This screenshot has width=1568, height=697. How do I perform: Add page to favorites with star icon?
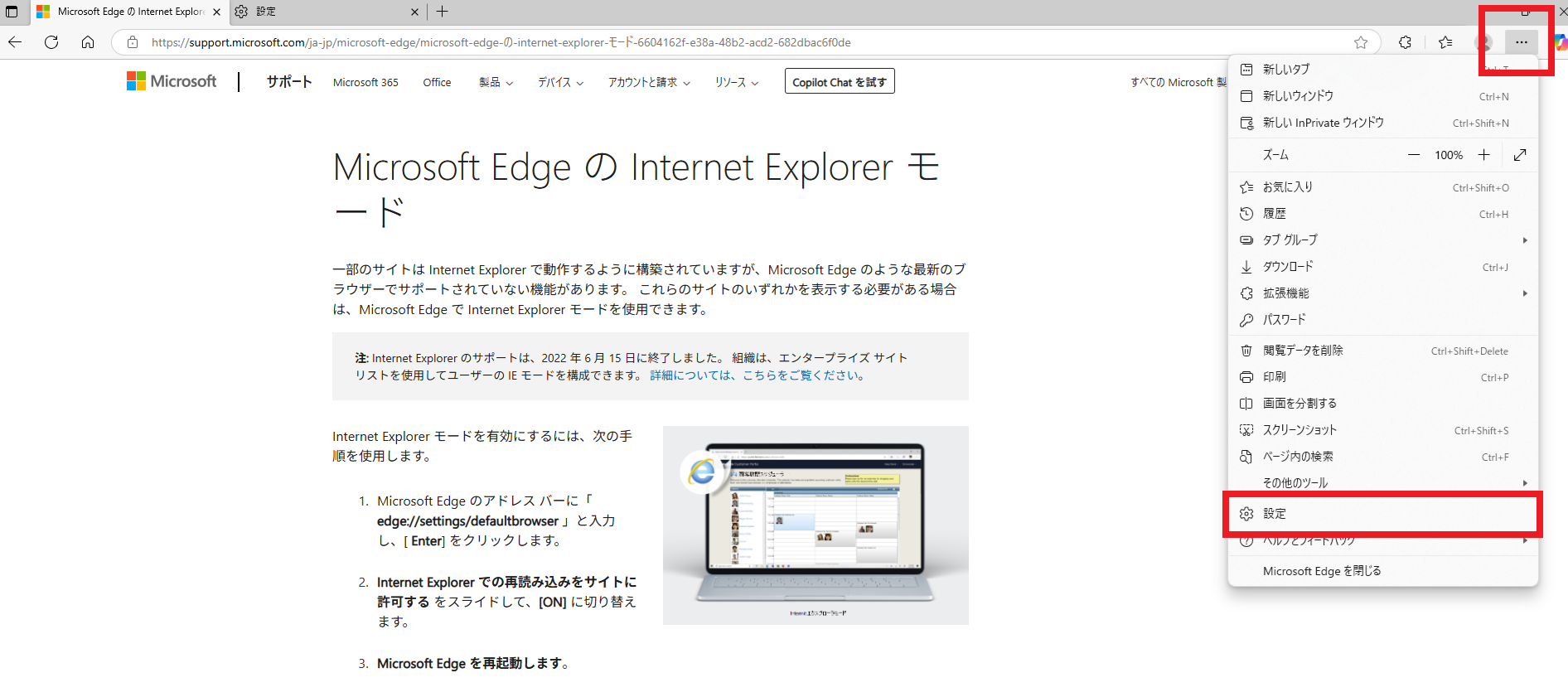[x=1360, y=42]
